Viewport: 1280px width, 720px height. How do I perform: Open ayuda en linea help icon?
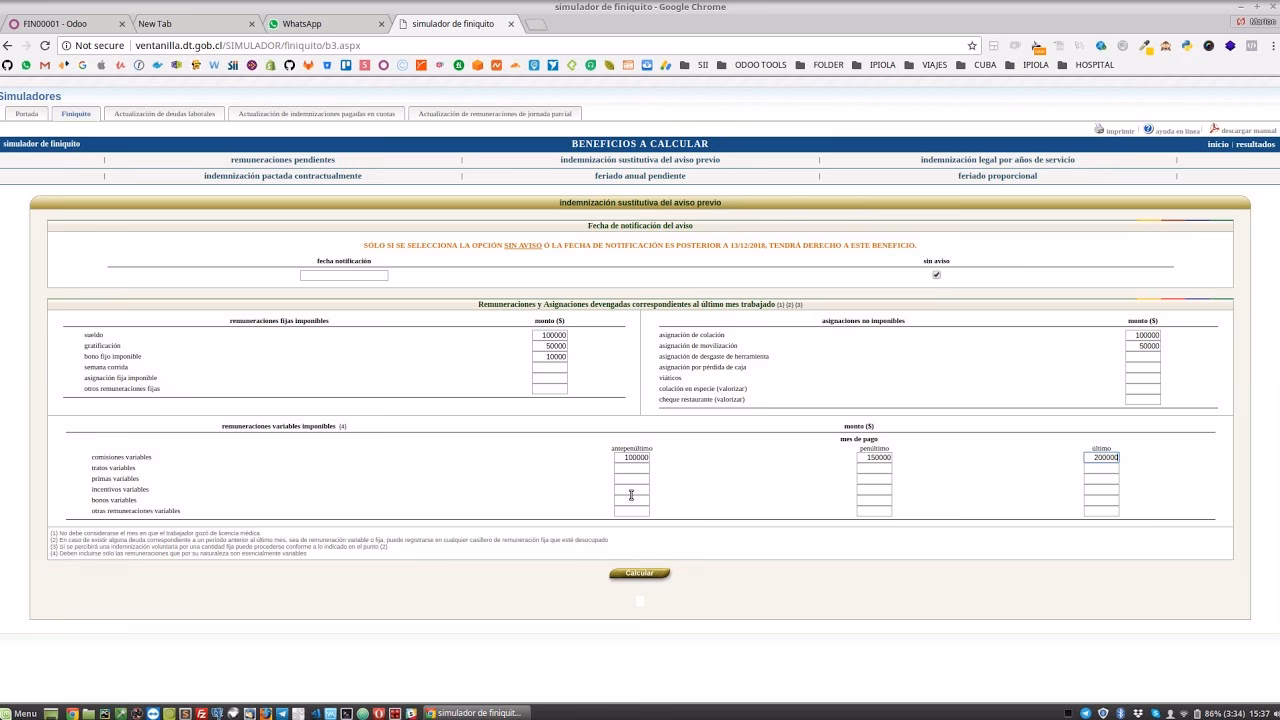[x=1149, y=130]
